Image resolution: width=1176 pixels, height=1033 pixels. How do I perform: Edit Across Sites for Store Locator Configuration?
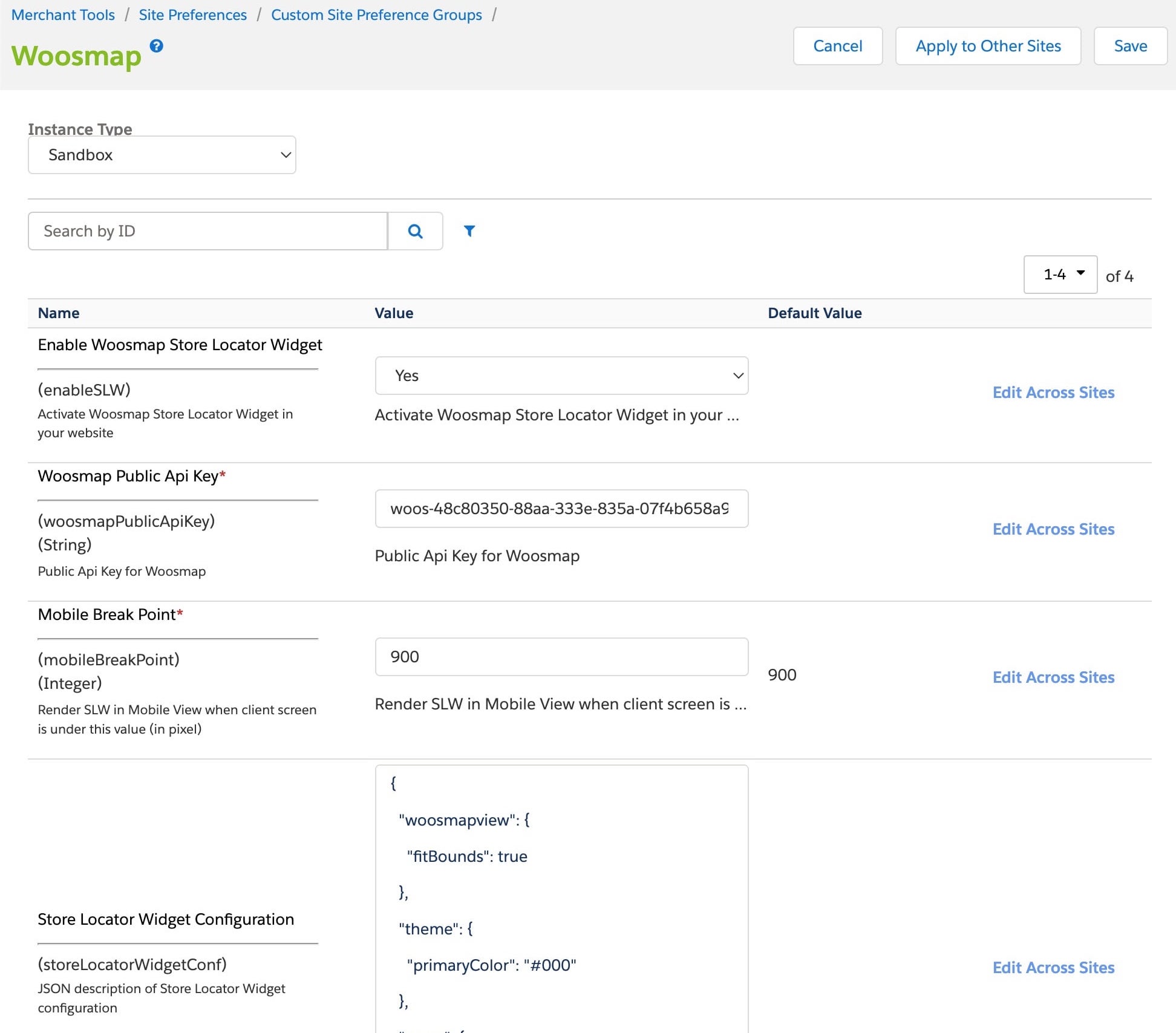[x=1053, y=968]
